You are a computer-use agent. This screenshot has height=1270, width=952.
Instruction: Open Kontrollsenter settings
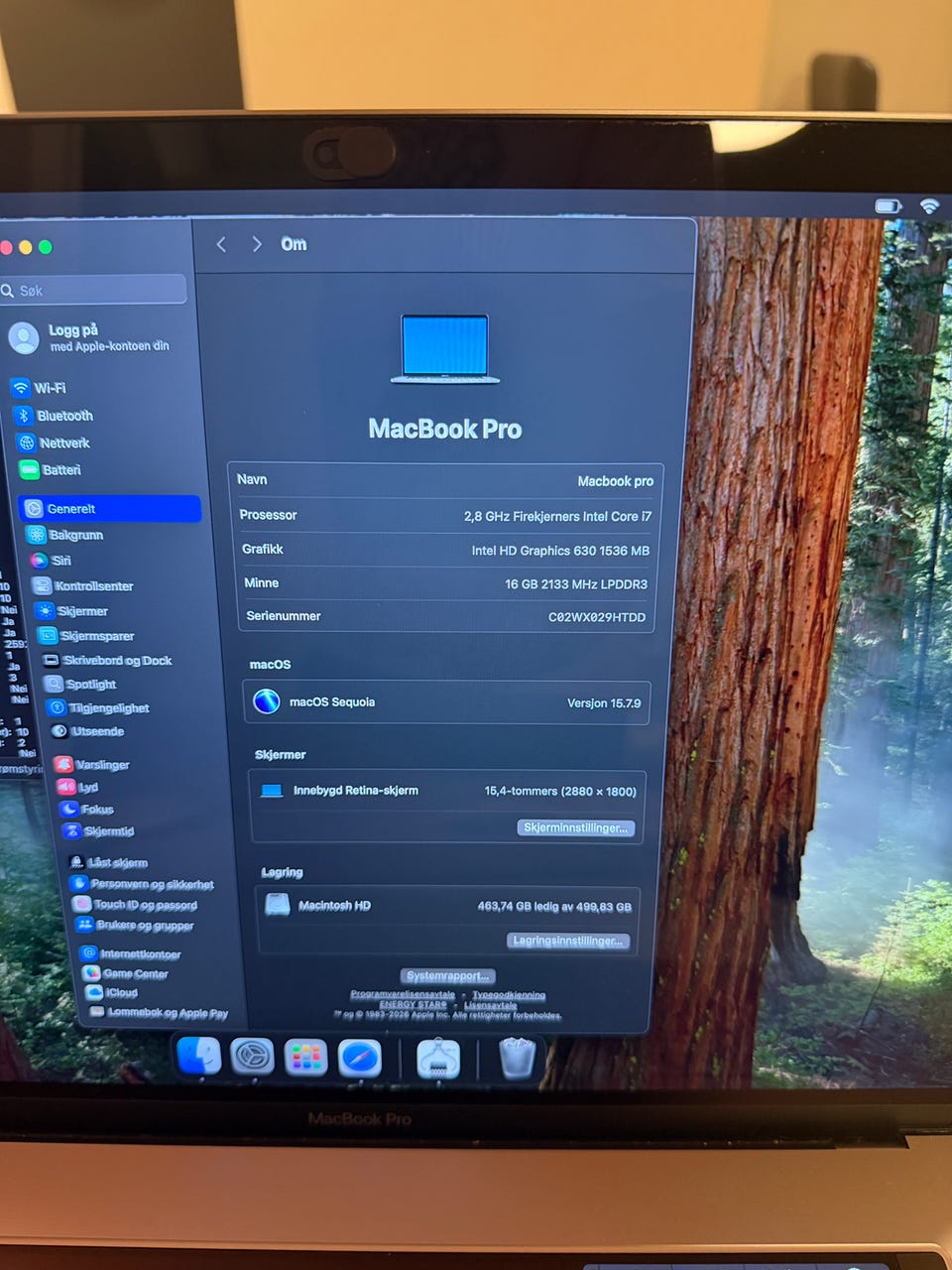pos(83,586)
